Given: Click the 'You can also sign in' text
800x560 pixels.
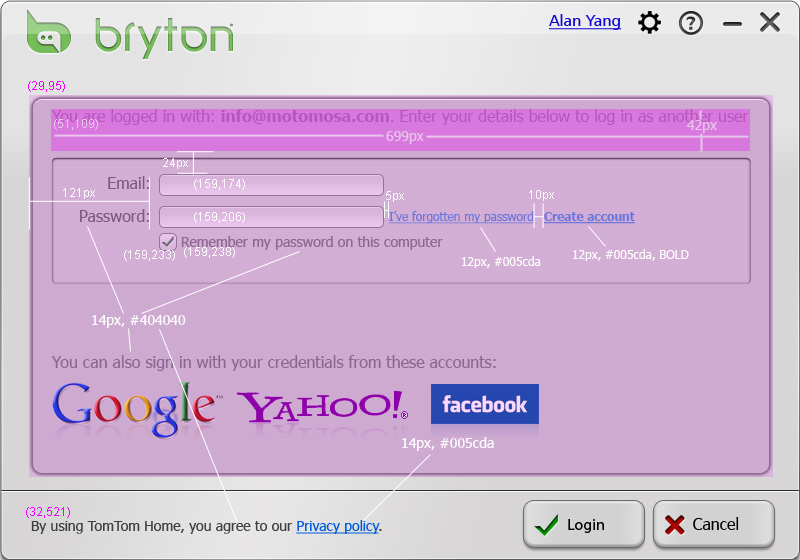Looking at the screenshot, I should 274,362.
